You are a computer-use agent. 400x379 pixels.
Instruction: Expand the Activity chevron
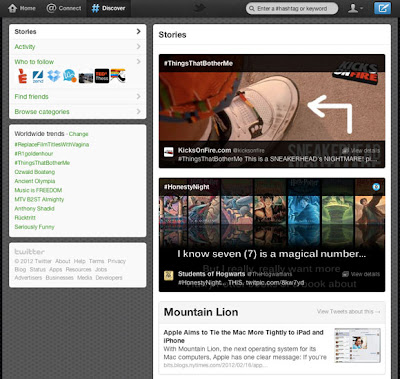click(139, 46)
